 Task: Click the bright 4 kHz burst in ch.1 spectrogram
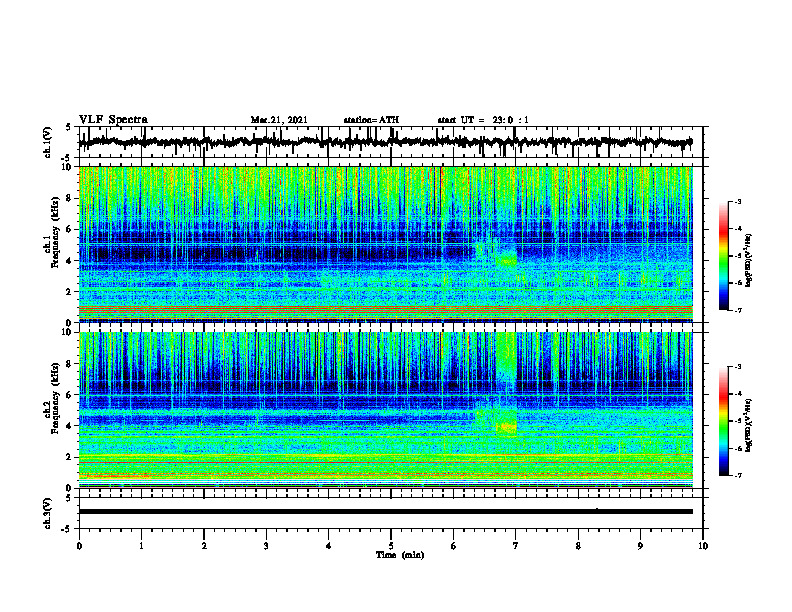(x=506, y=260)
